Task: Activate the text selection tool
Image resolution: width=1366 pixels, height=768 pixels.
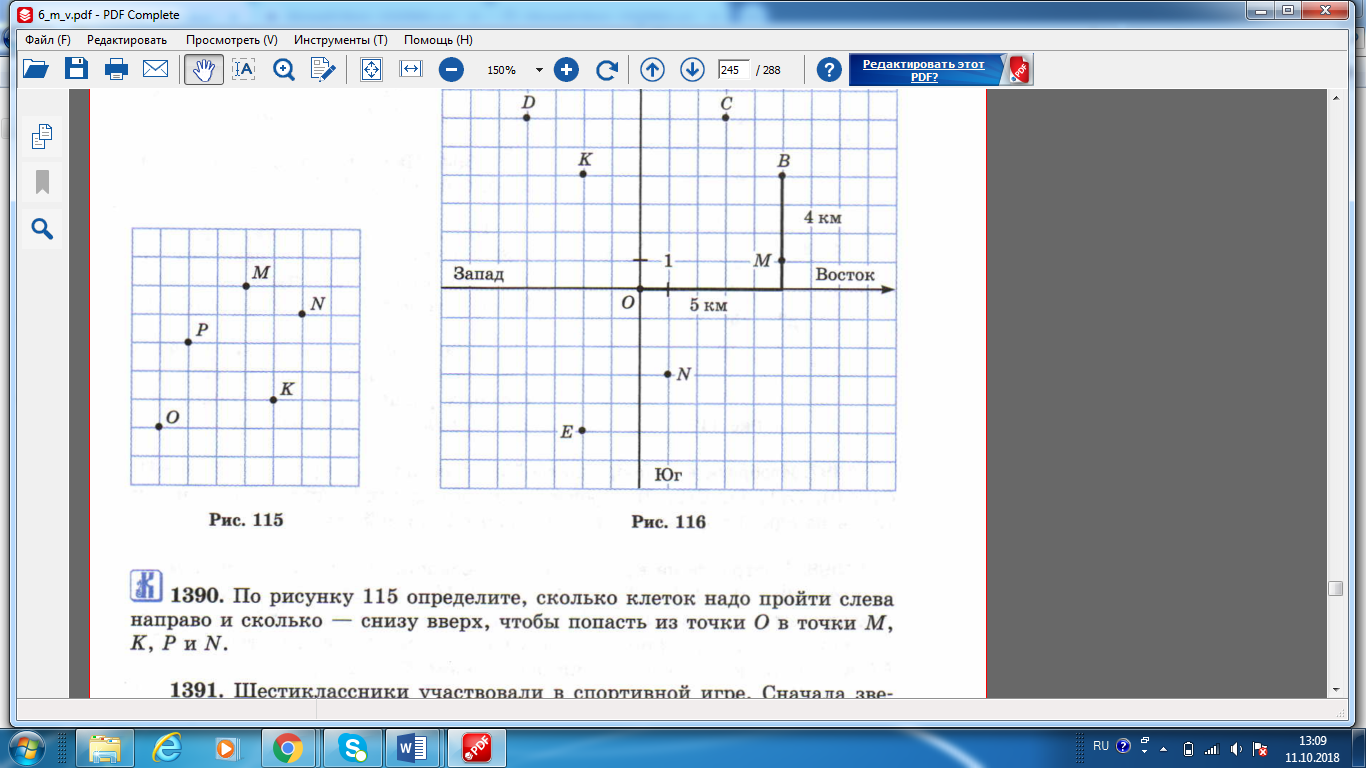Action: [244, 69]
